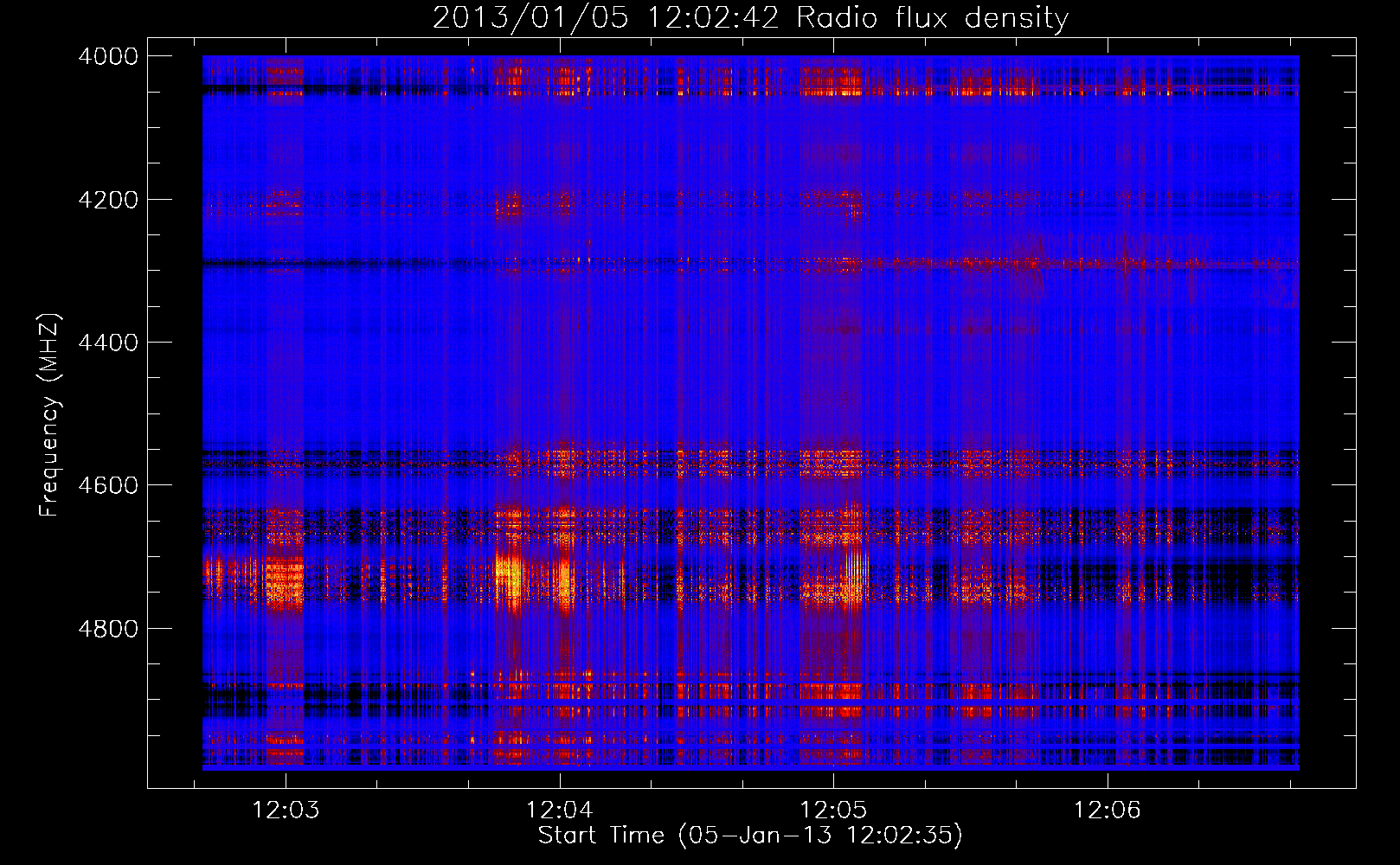Click the 12:04 time axis label
Viewport: 1400px width, 865px height.
560,810
